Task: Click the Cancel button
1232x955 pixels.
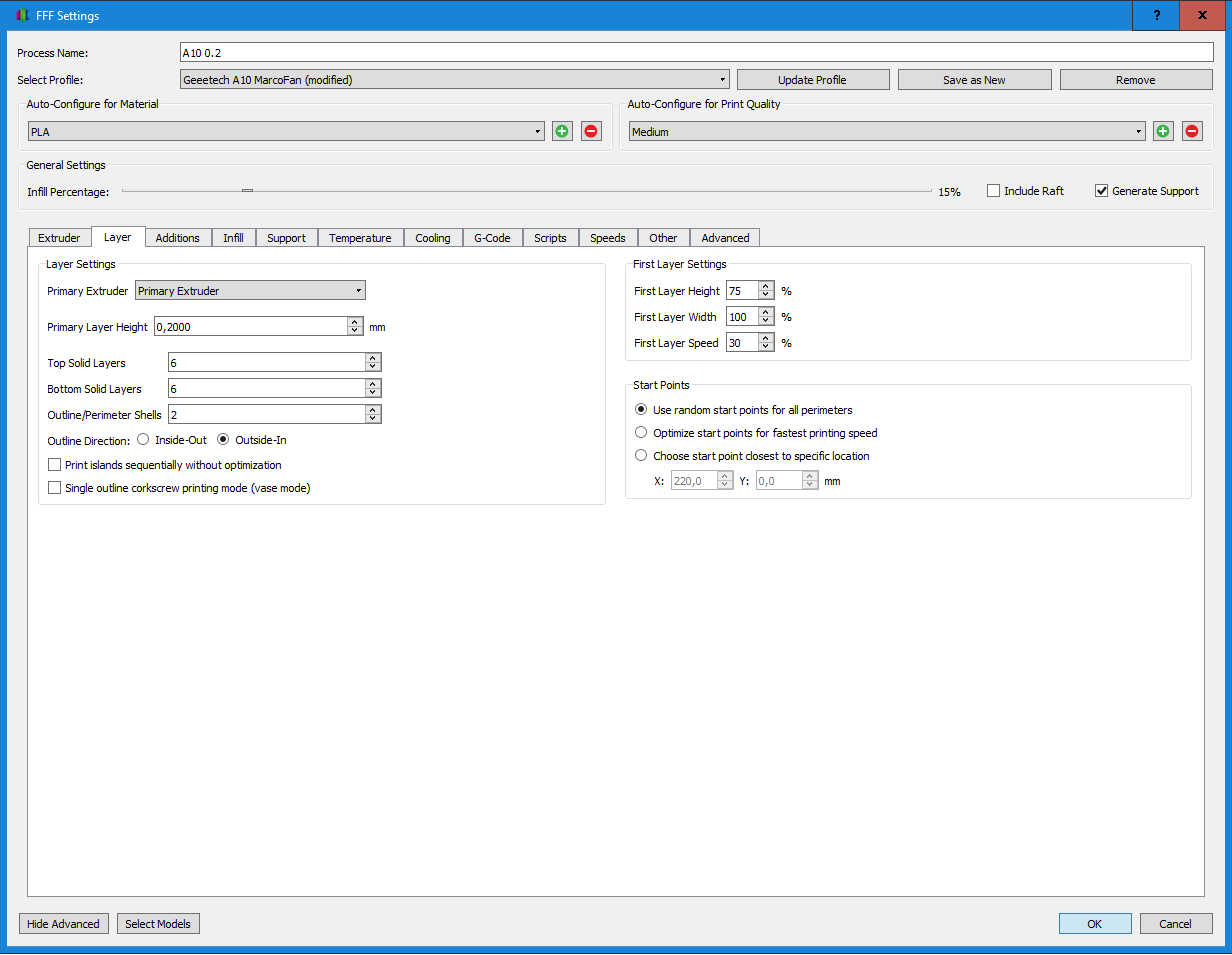Action: click(x=1176, y=924)
